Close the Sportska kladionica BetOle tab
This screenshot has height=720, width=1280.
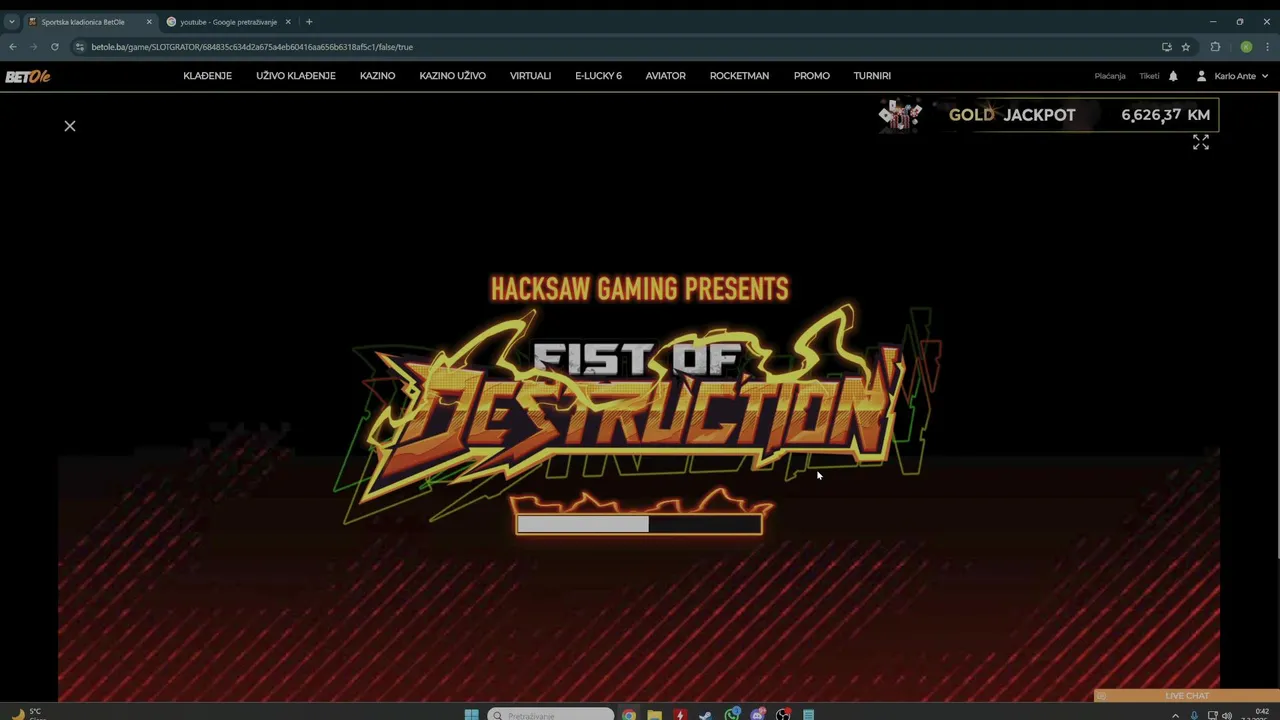[149, 22]
